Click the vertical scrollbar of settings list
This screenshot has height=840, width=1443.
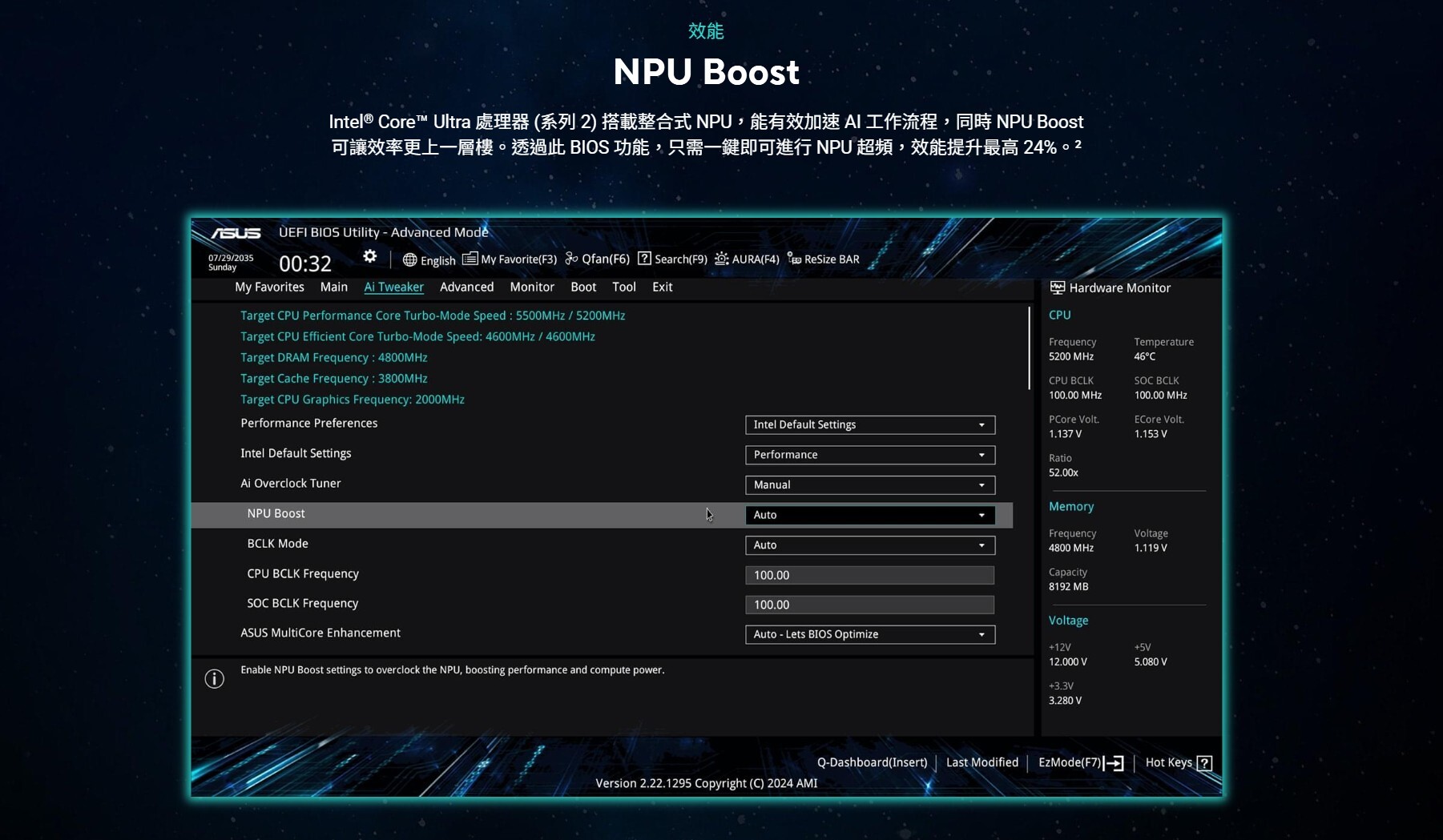1029,349
